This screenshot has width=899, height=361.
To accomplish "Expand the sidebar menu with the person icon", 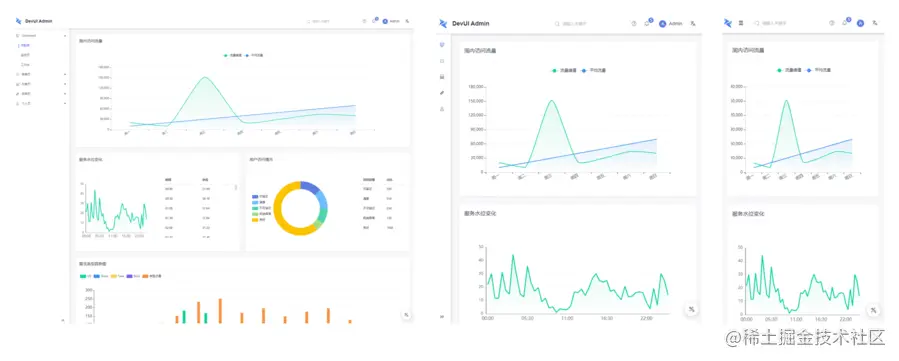I will [x=41, y=104].
